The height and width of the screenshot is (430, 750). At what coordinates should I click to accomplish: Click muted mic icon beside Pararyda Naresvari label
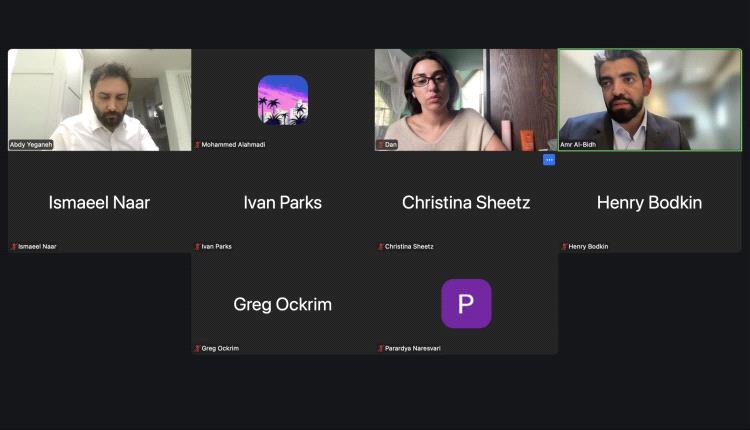tap(381, 348)
